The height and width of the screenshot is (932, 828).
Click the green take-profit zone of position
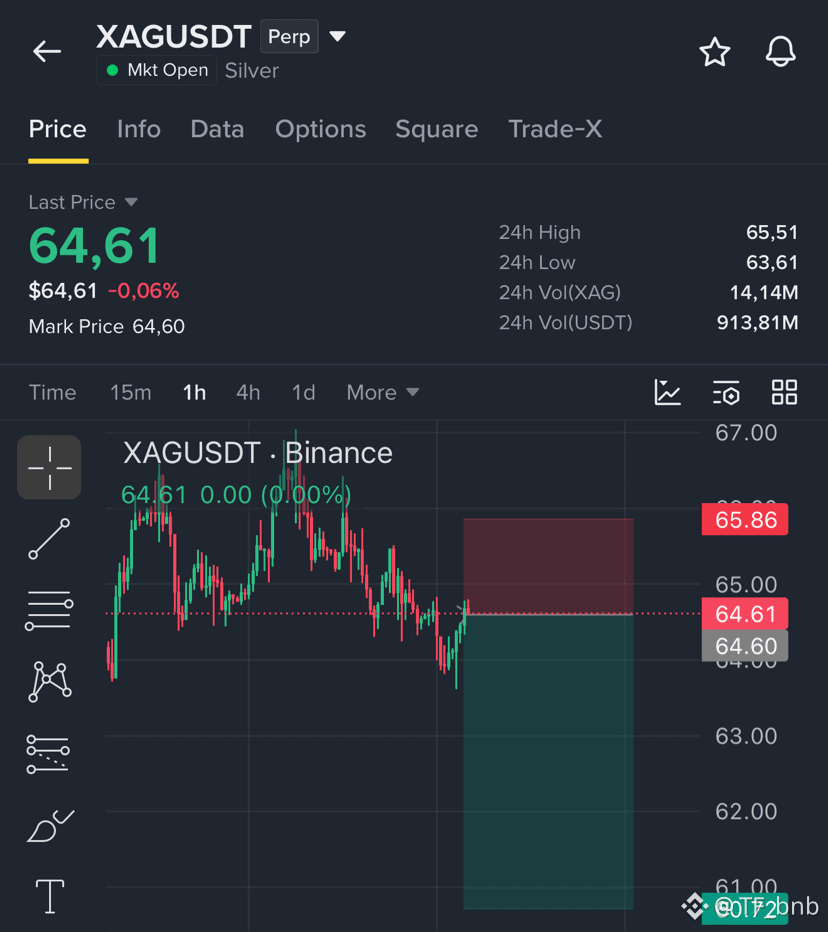(x=548, y=761)
